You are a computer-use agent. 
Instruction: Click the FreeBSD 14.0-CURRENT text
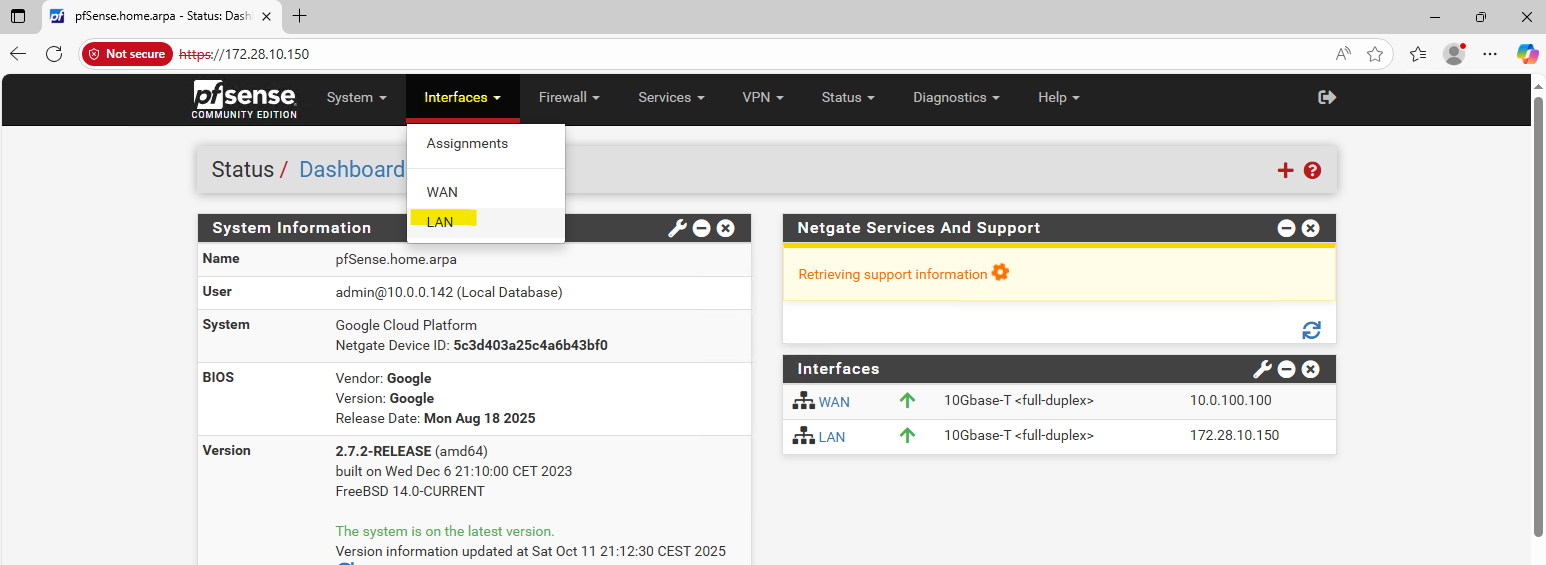point(410,491)
